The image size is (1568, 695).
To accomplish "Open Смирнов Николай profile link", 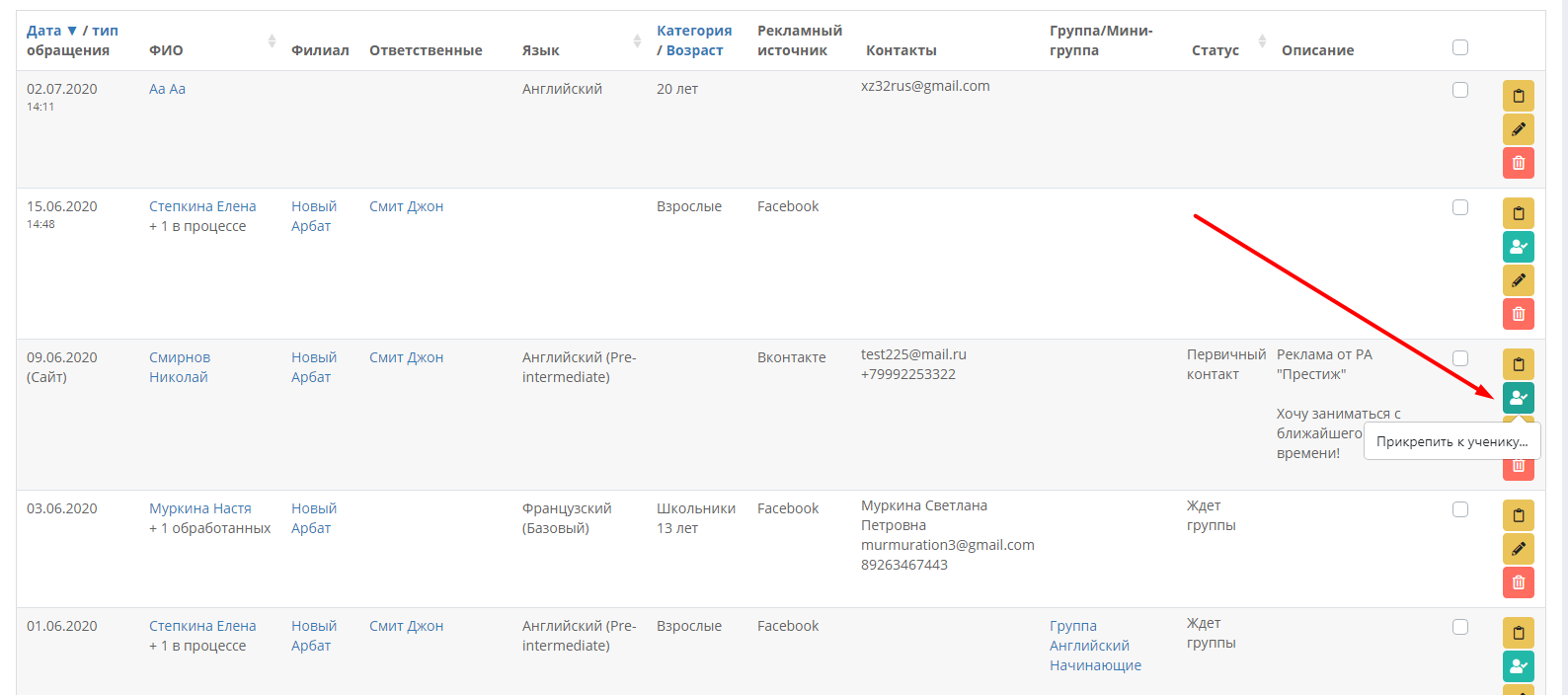I will tap(180, 367).
